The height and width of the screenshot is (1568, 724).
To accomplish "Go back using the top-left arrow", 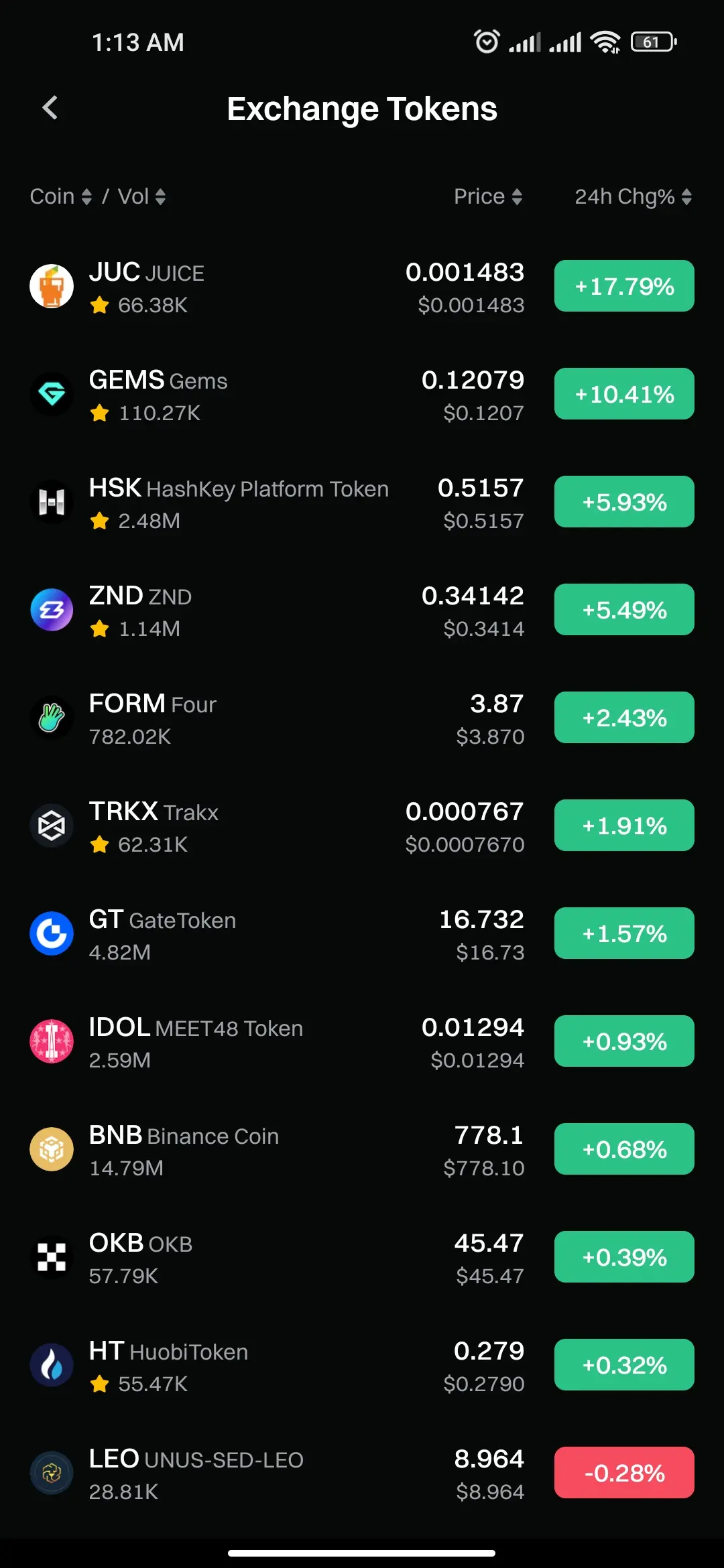I will (x=50, y=108).
